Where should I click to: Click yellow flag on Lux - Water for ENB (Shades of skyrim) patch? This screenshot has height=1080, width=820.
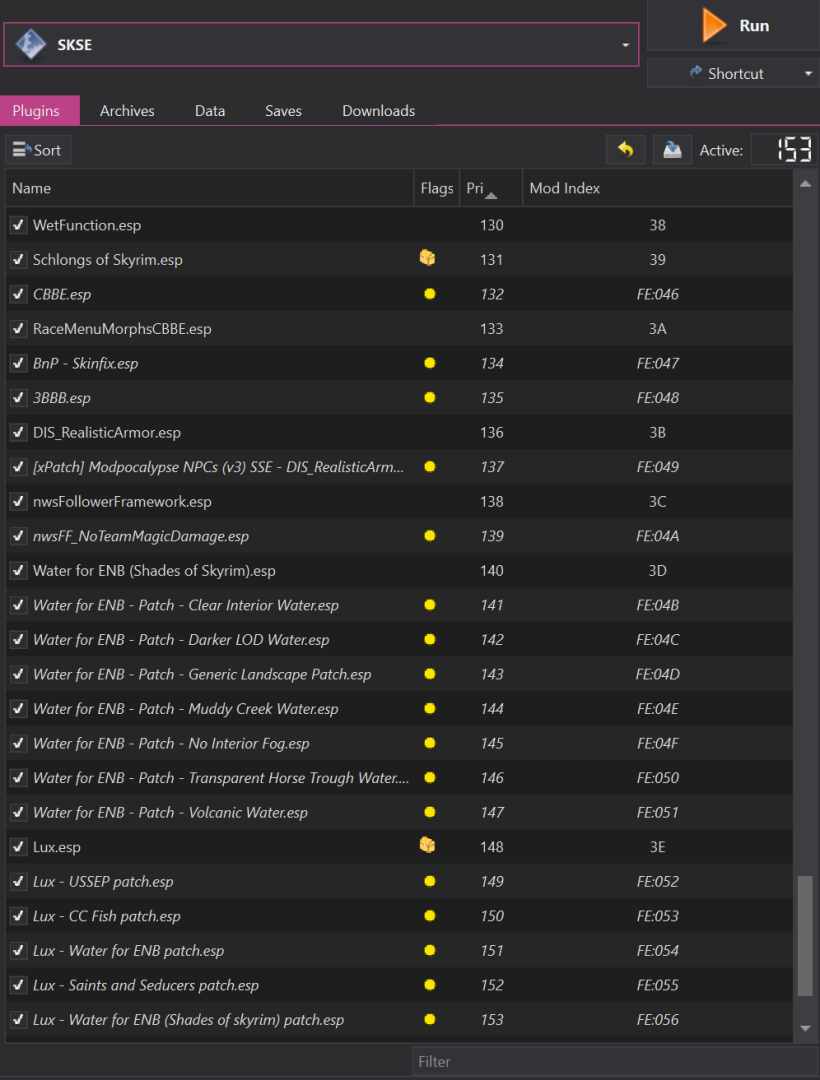(x=430, y=1019)
